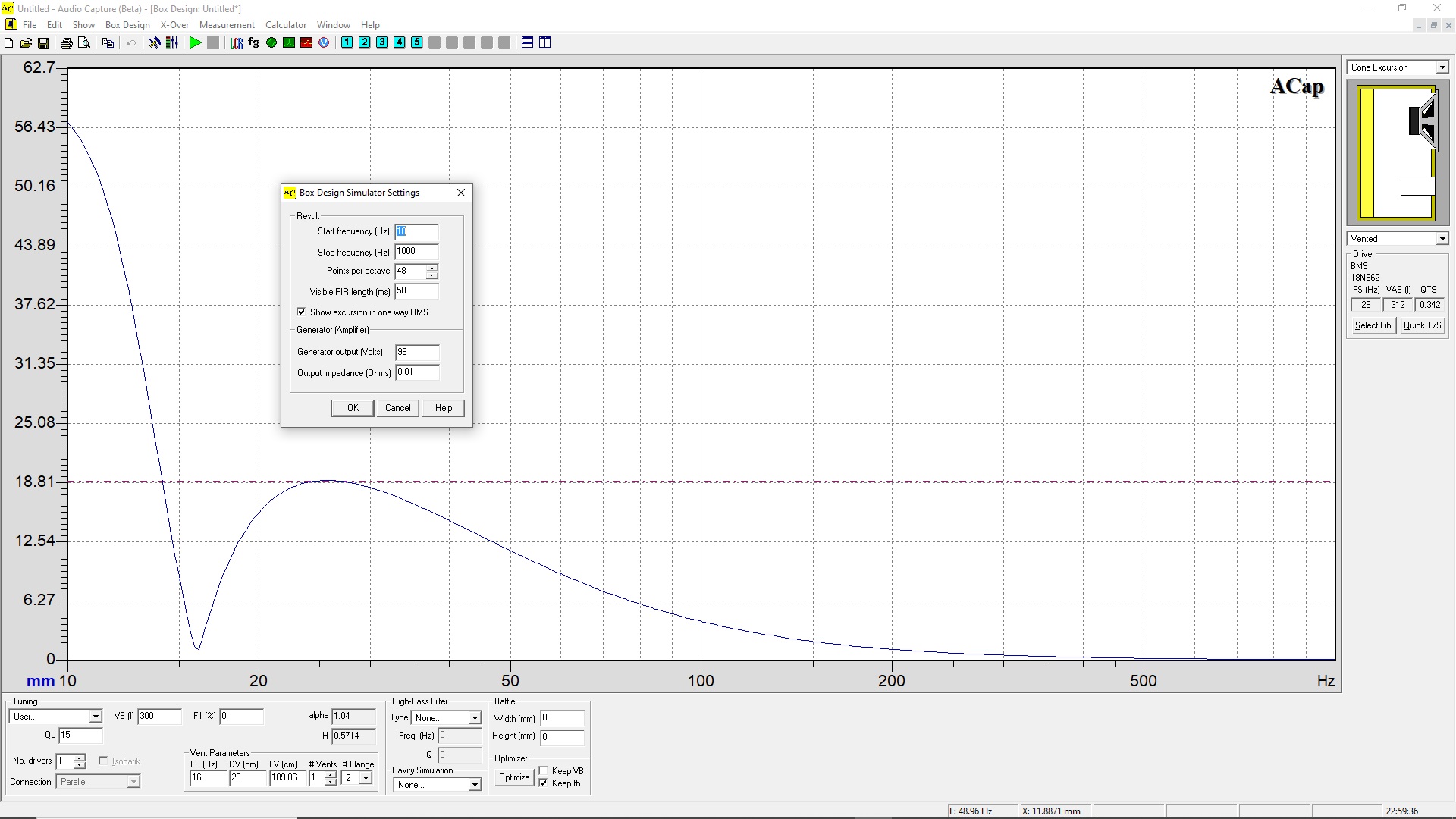Toggle the Isobarik checkbox
This screenshot has width=1456, height=819.
tap(103, 761)
